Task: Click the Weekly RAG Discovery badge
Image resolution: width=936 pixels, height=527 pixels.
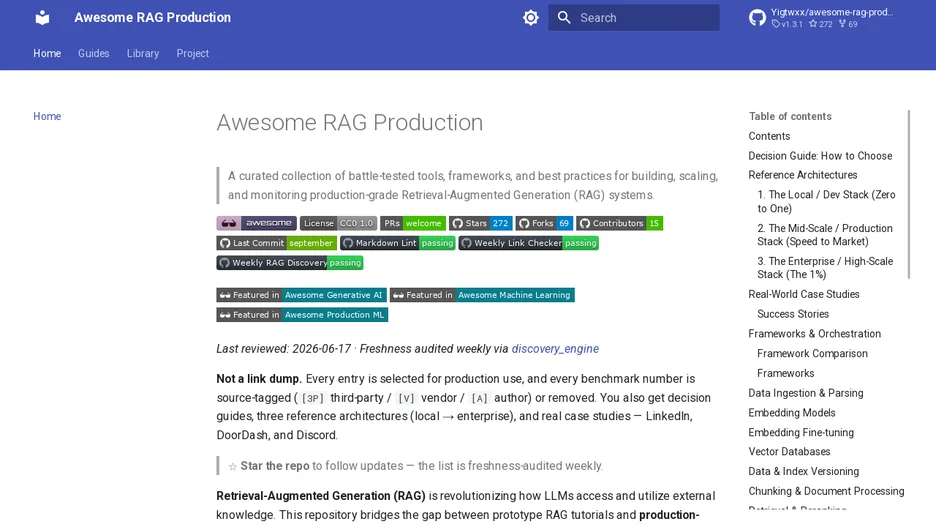Action: coord(290,263)
